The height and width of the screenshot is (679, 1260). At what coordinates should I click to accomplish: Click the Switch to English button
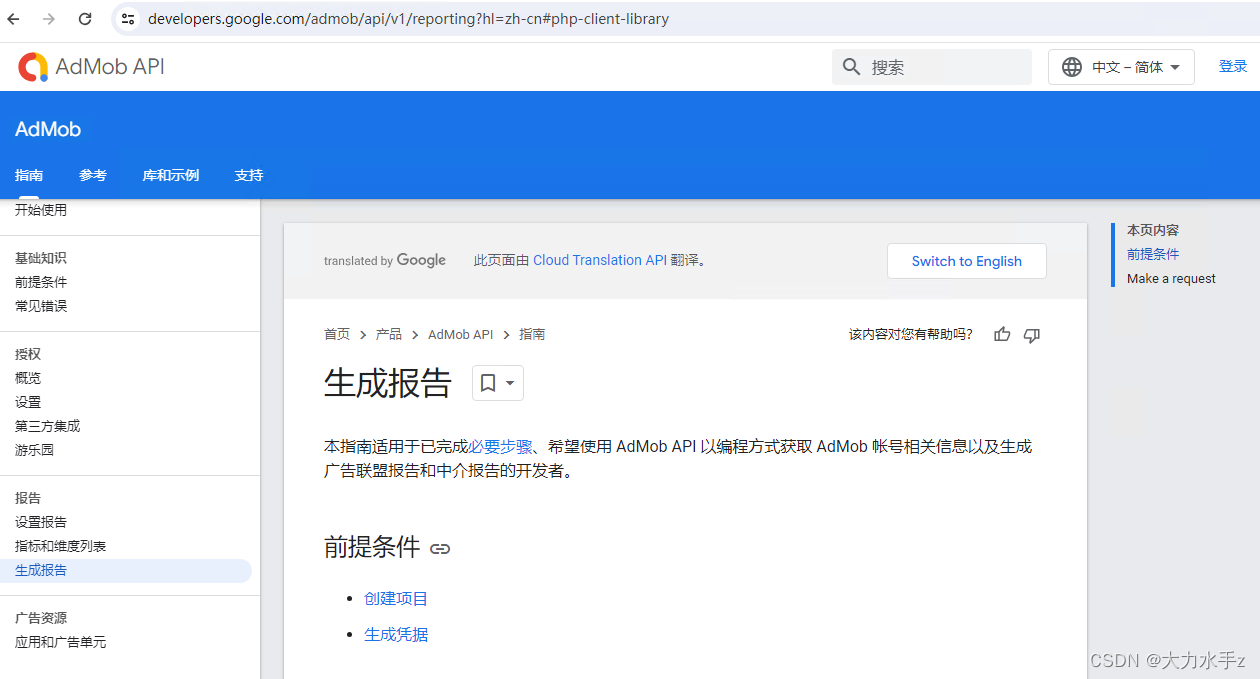coord(966,261)
